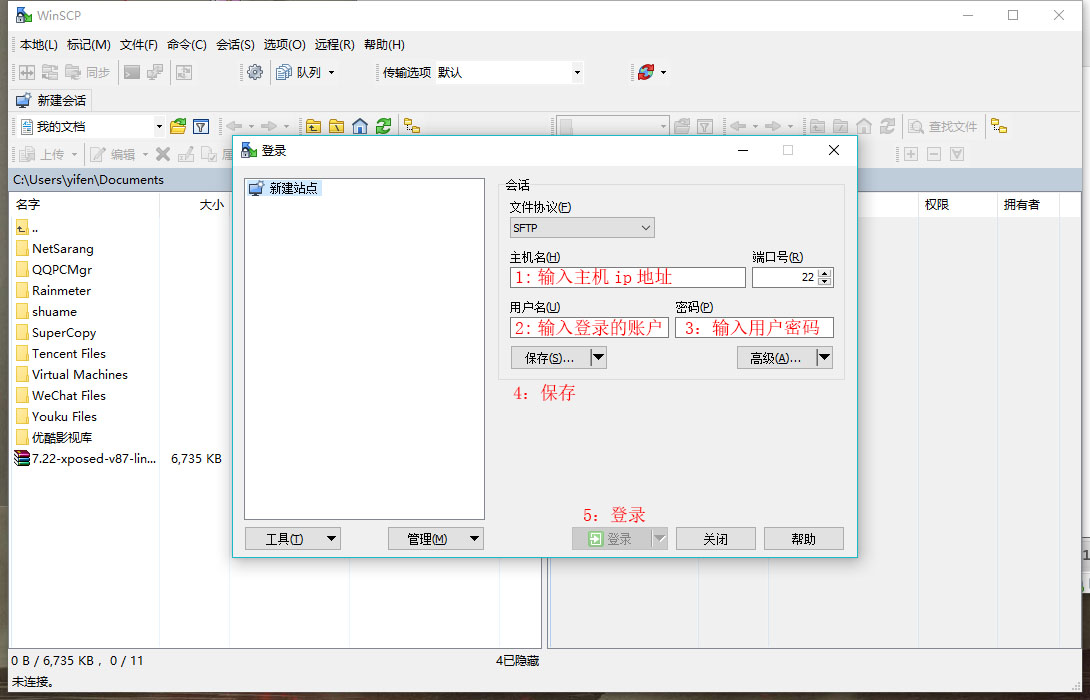Go to local parent directory icon

(314, 126)
